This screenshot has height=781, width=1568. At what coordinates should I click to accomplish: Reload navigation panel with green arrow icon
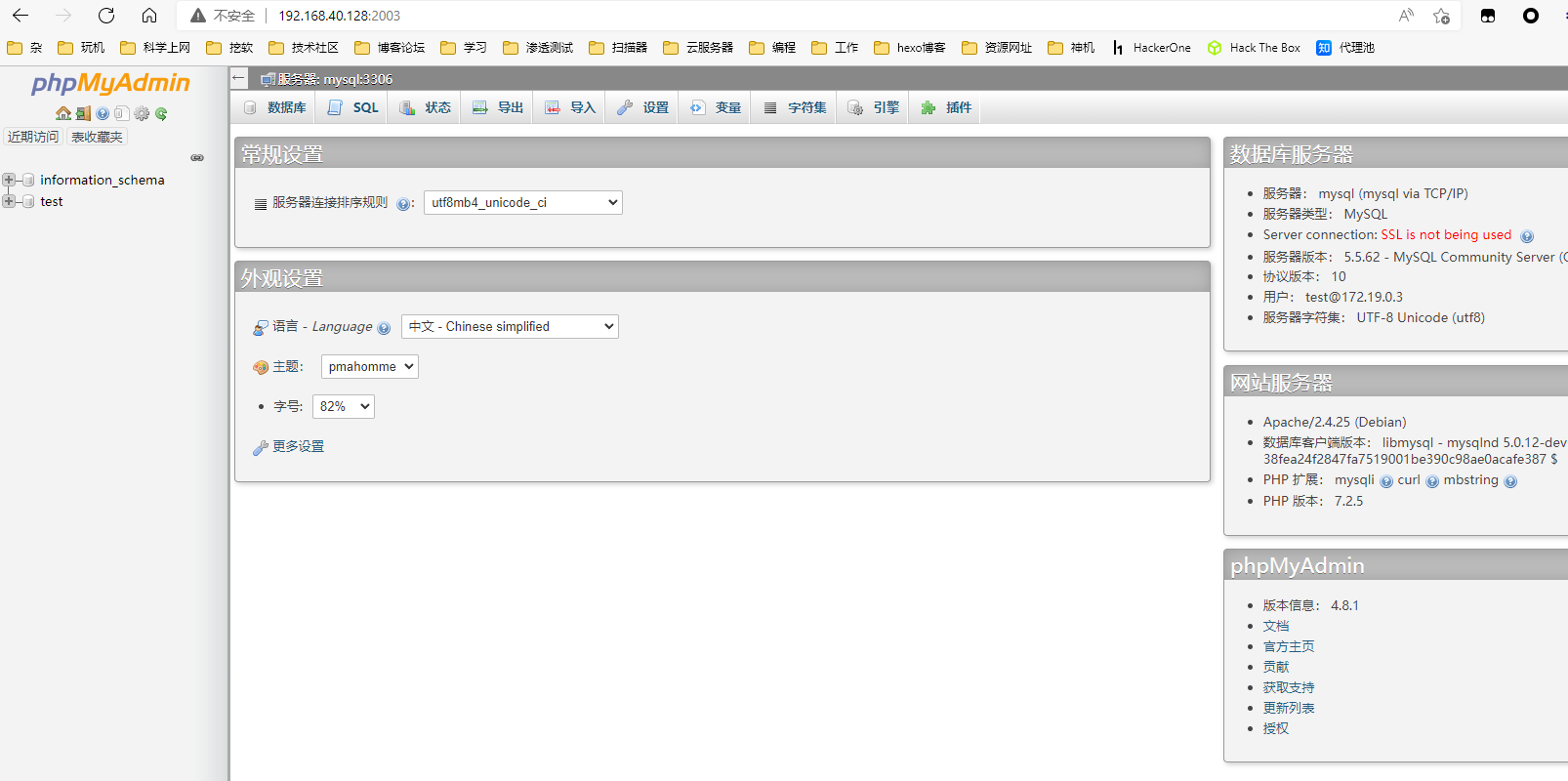pos(161,114)
